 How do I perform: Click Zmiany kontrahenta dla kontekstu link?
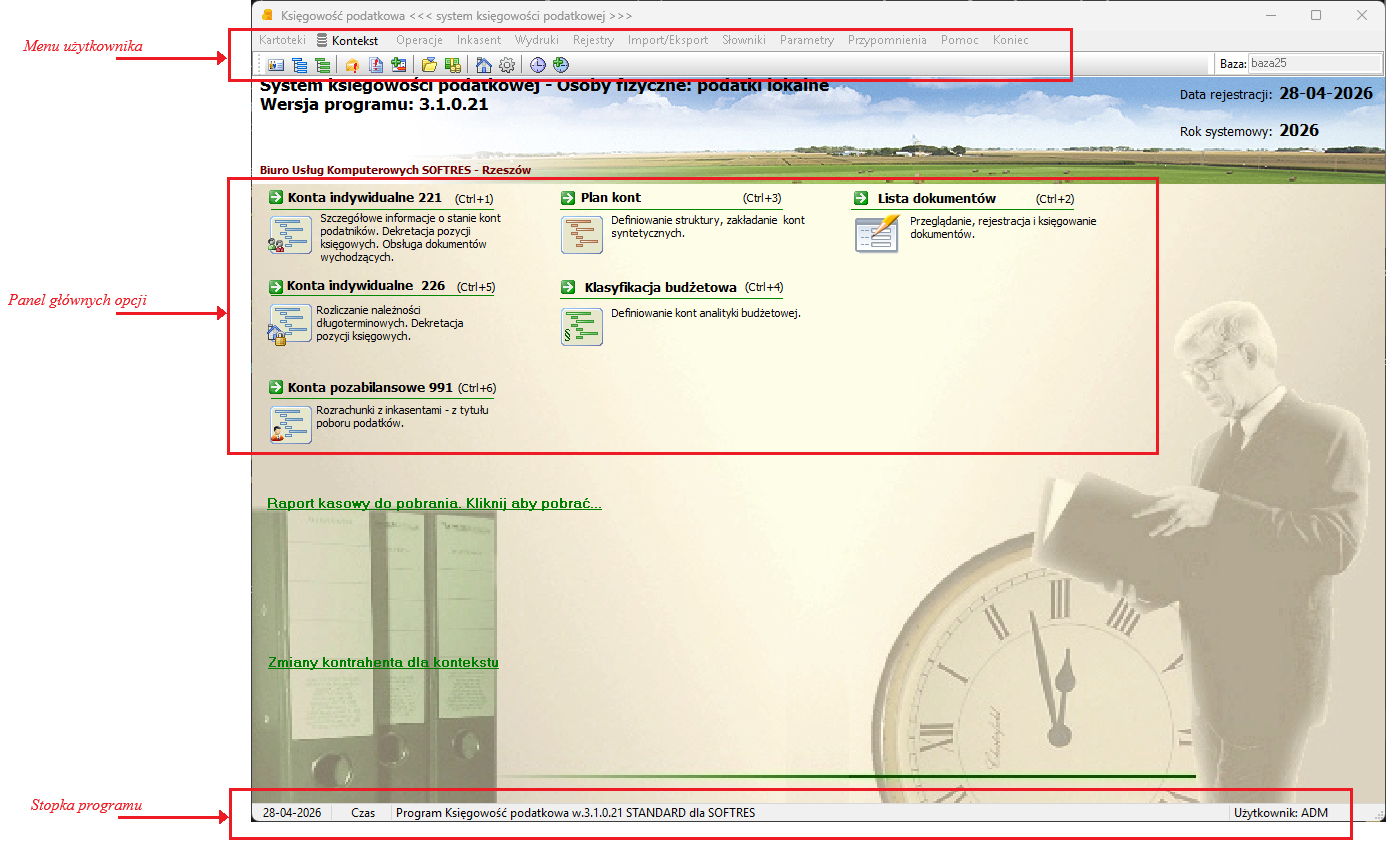pos(383,663)
